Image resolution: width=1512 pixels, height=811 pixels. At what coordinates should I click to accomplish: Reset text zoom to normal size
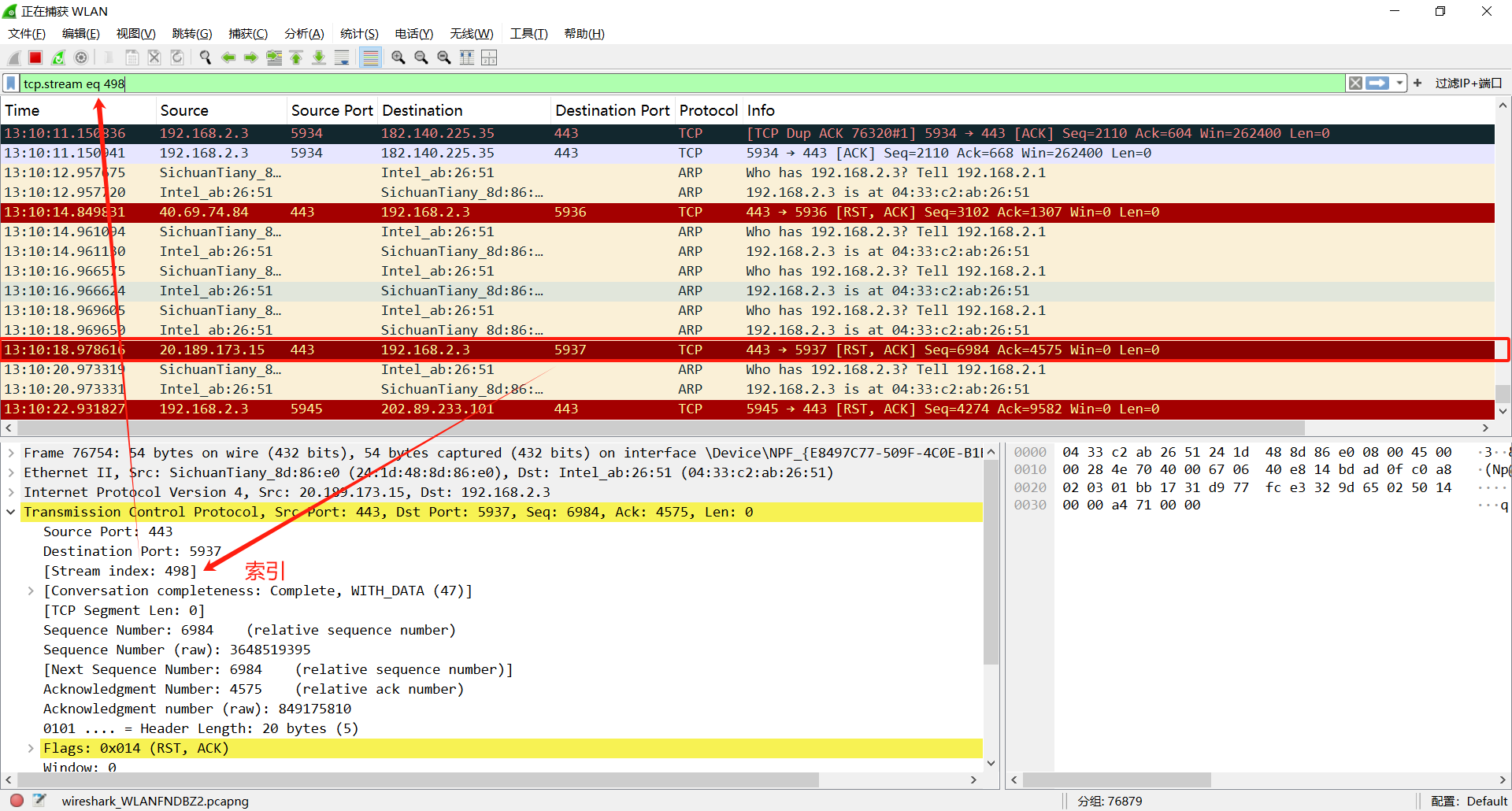click(x=444, y=57)
